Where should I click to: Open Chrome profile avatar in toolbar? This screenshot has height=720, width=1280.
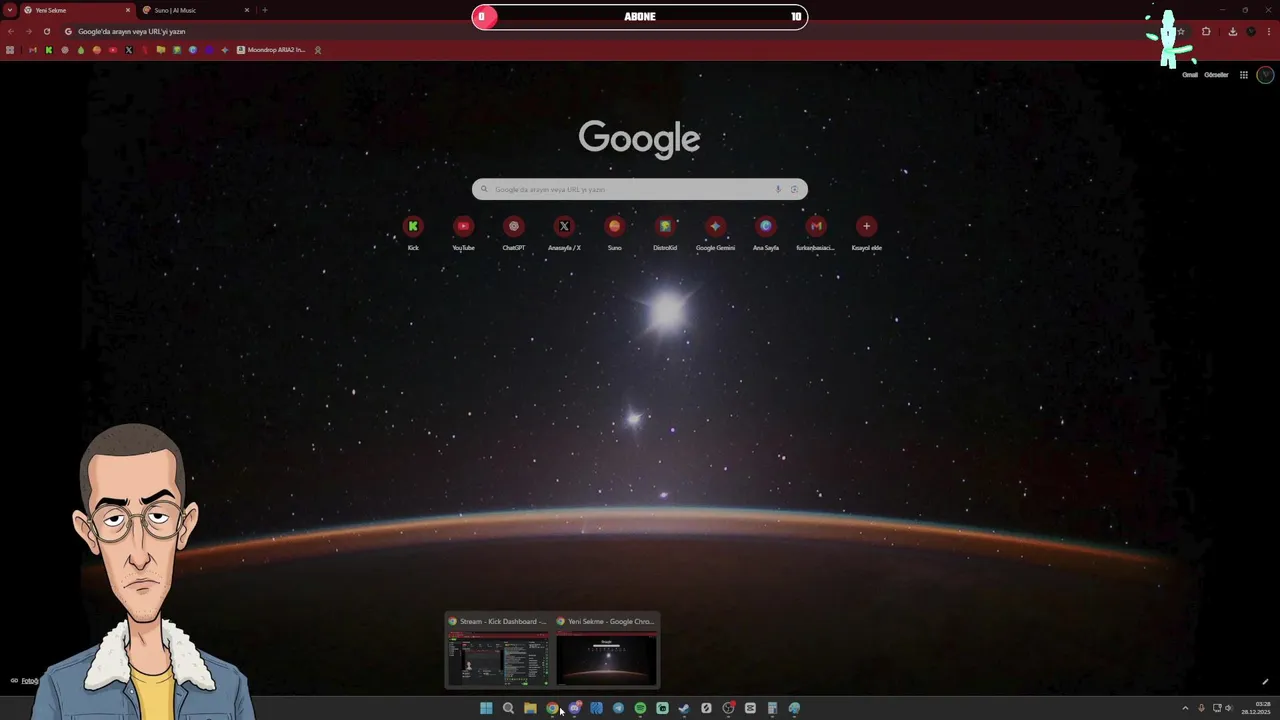click(1251, 31)
